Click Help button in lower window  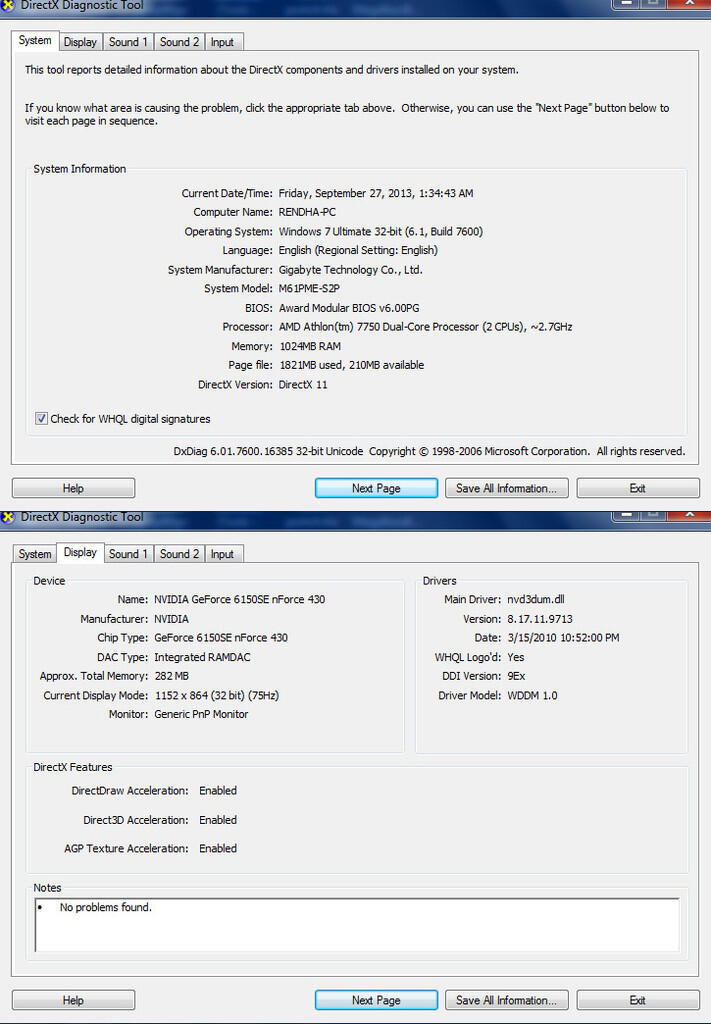tap(73, 1000)
